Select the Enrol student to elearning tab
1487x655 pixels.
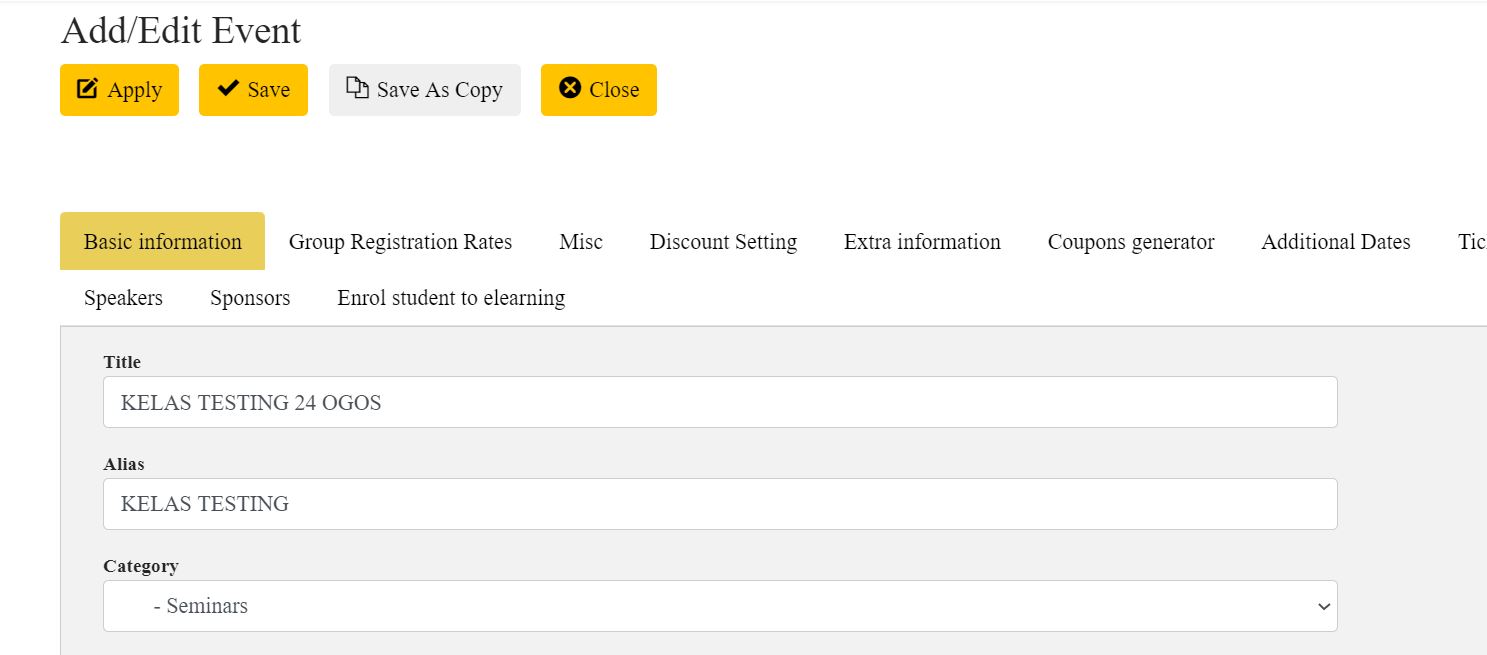click(451, 298)
